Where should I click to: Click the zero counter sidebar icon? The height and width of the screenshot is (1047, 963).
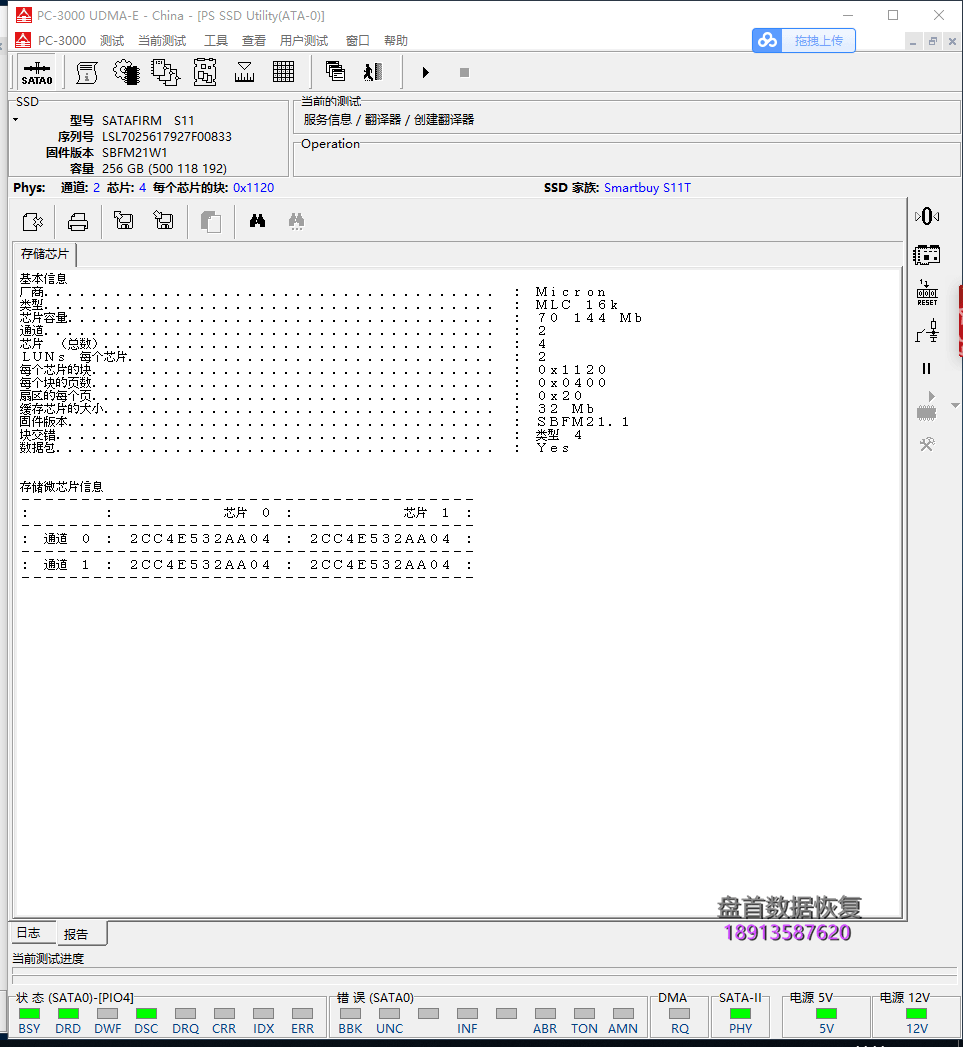tap(926, 216)
